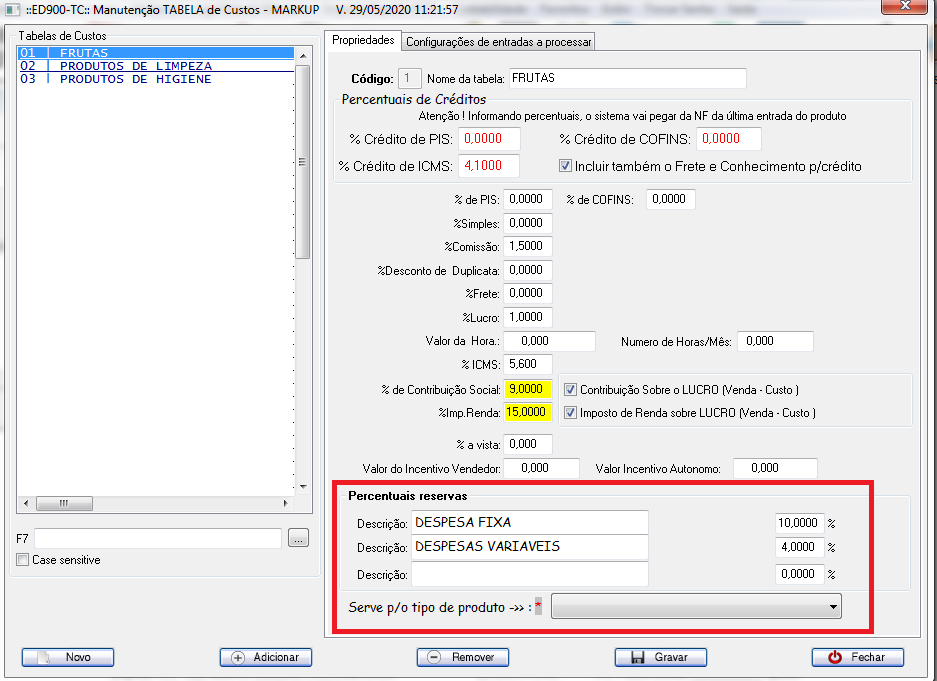
Task: Click the power icon on Fechar
Action: pos(835,658)
